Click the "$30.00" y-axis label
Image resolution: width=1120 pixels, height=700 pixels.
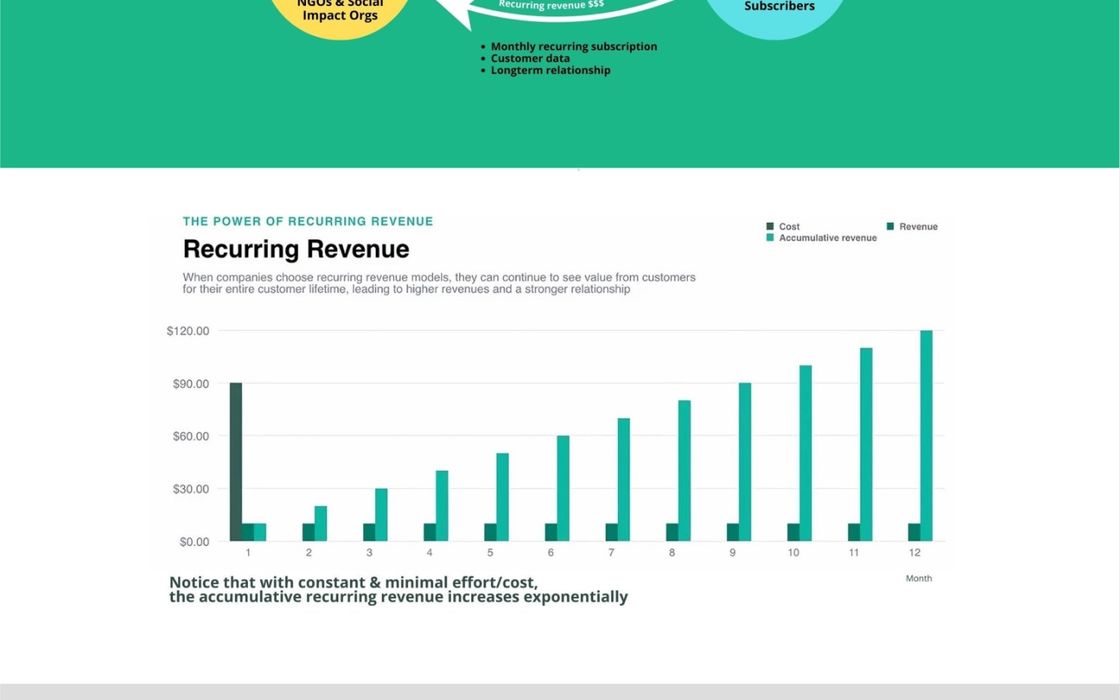coord(191,489)
